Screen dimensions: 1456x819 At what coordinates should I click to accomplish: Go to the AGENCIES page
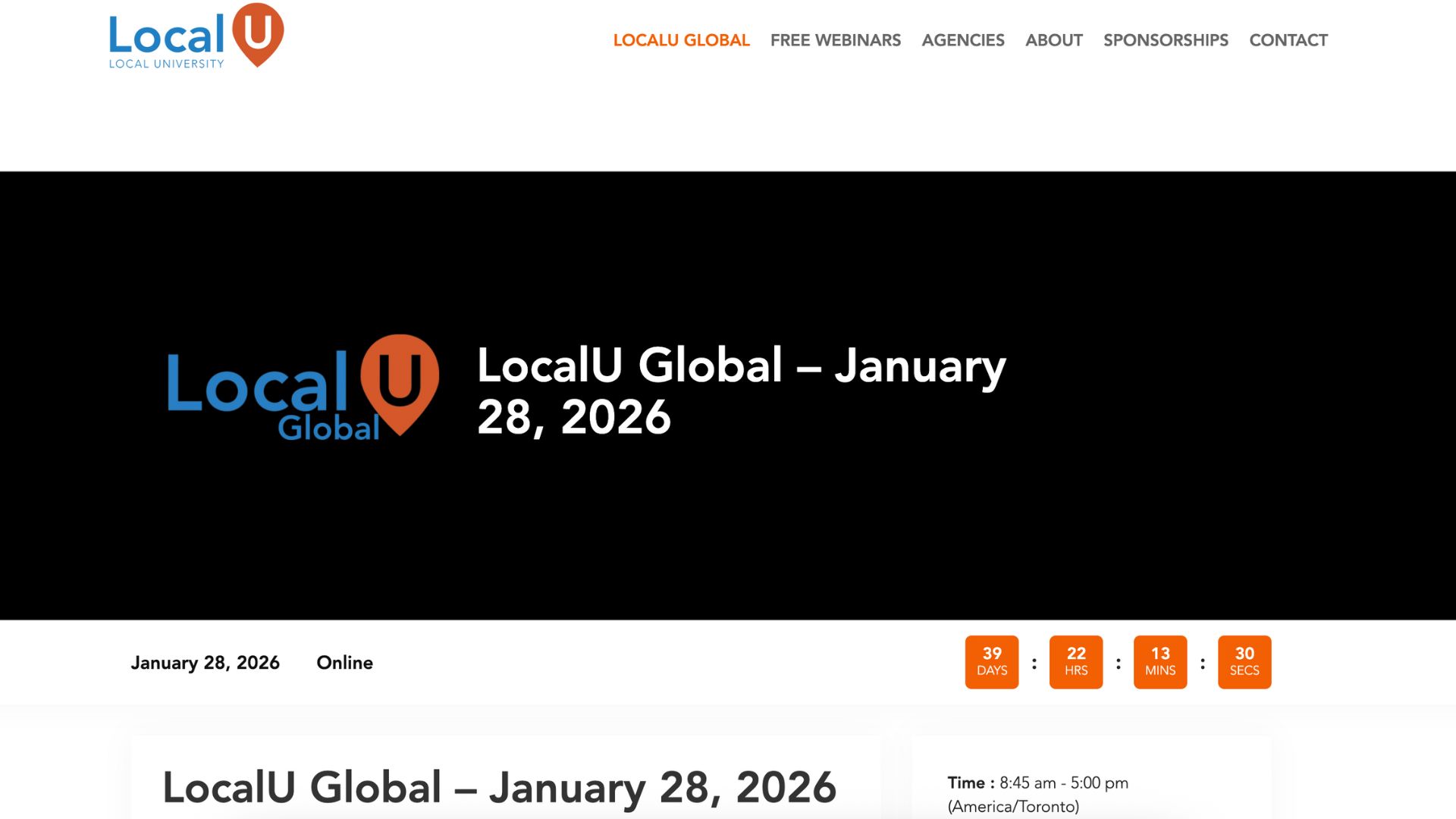[x=962, y=40]
